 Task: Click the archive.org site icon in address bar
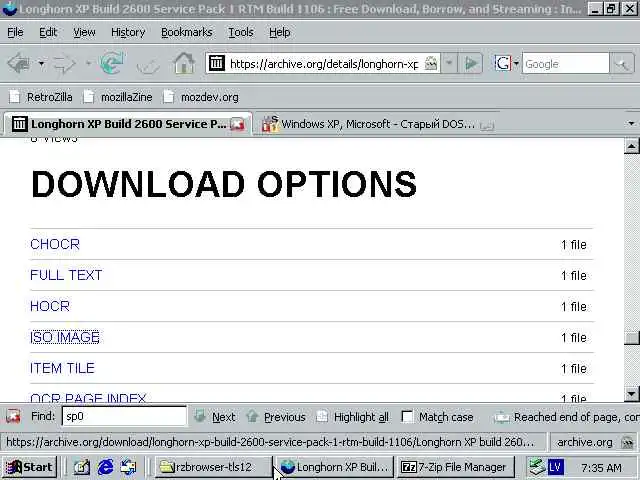[x=217, y=63]
